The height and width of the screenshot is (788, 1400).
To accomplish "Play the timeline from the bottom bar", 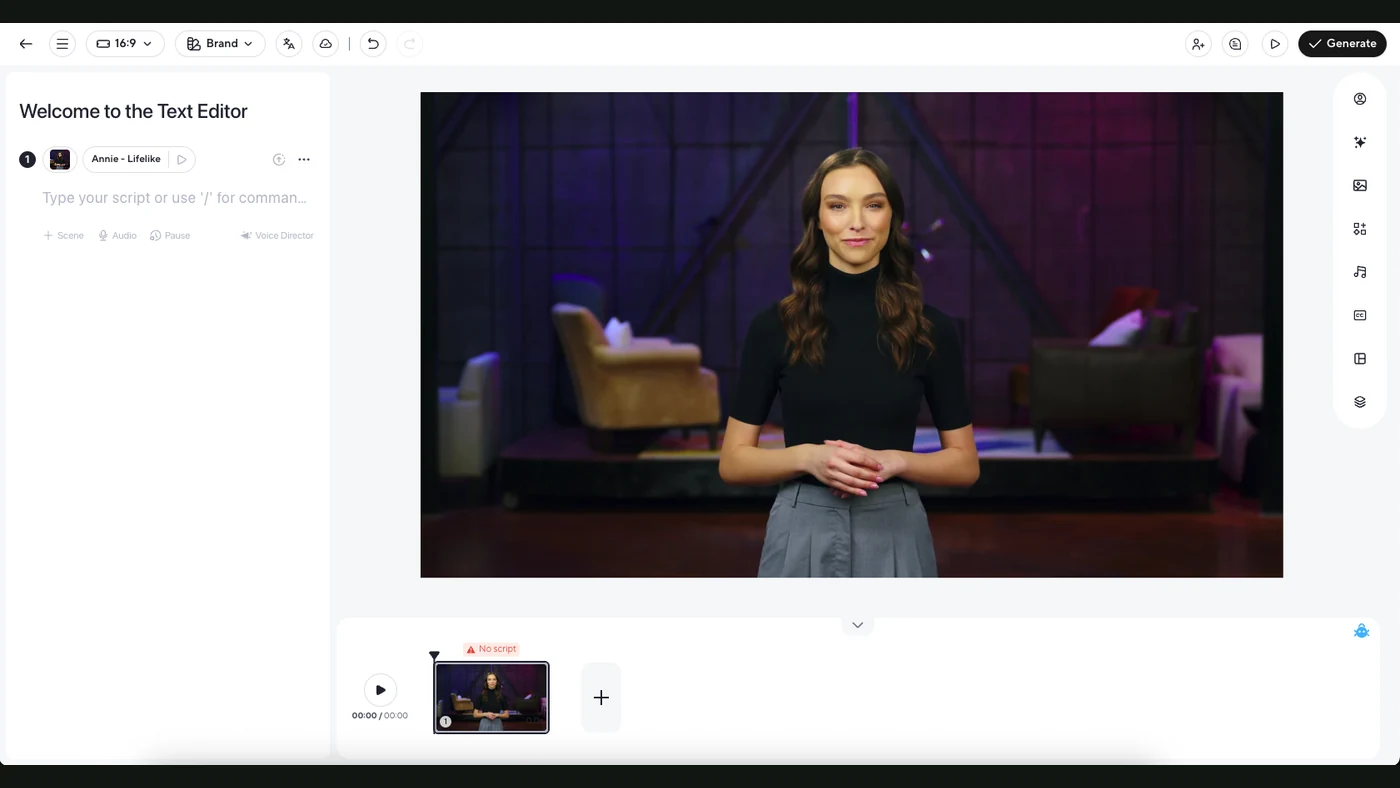I will (x=380, y=690).
